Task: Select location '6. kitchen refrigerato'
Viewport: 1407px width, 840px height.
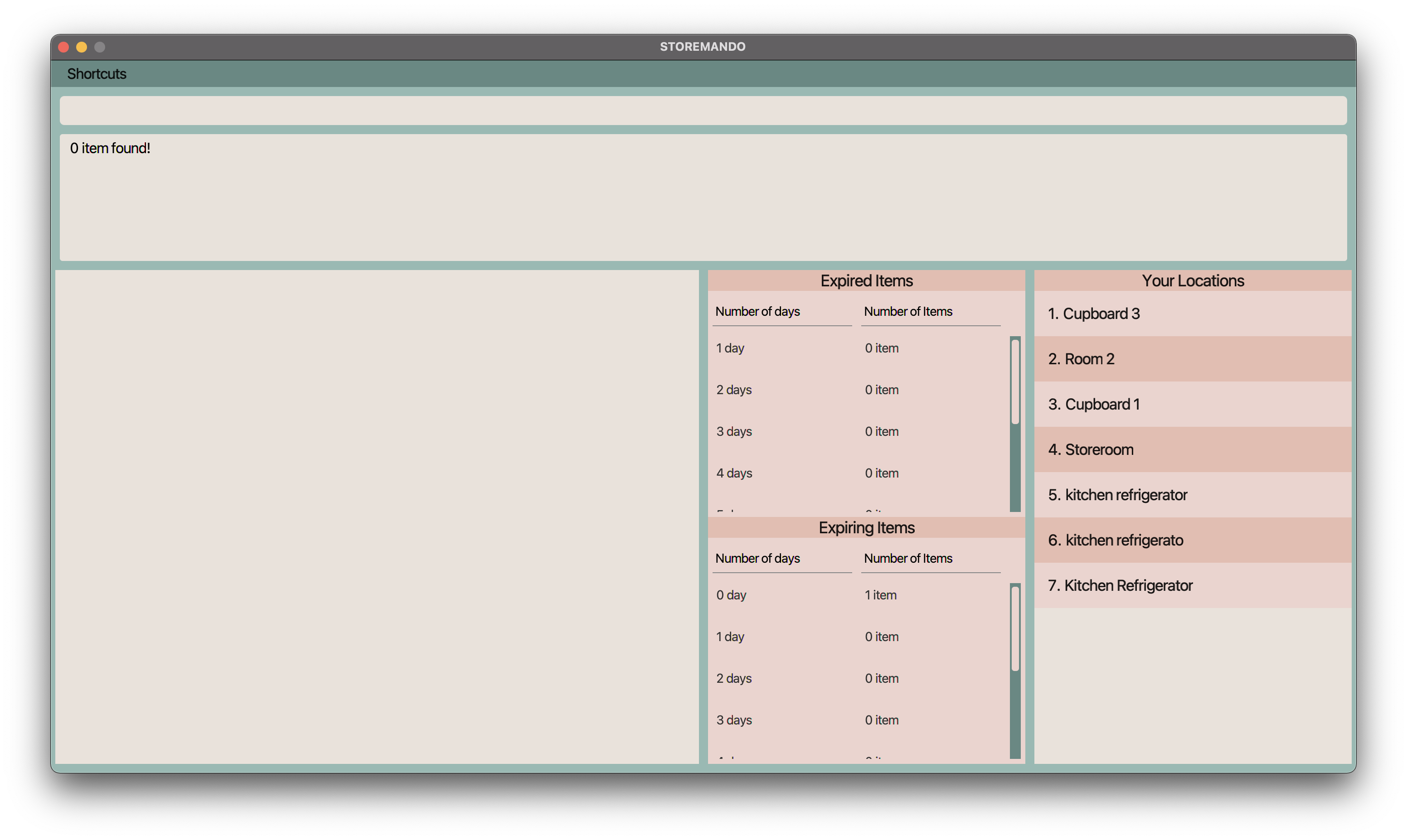Action: [x=1193, y=540]
